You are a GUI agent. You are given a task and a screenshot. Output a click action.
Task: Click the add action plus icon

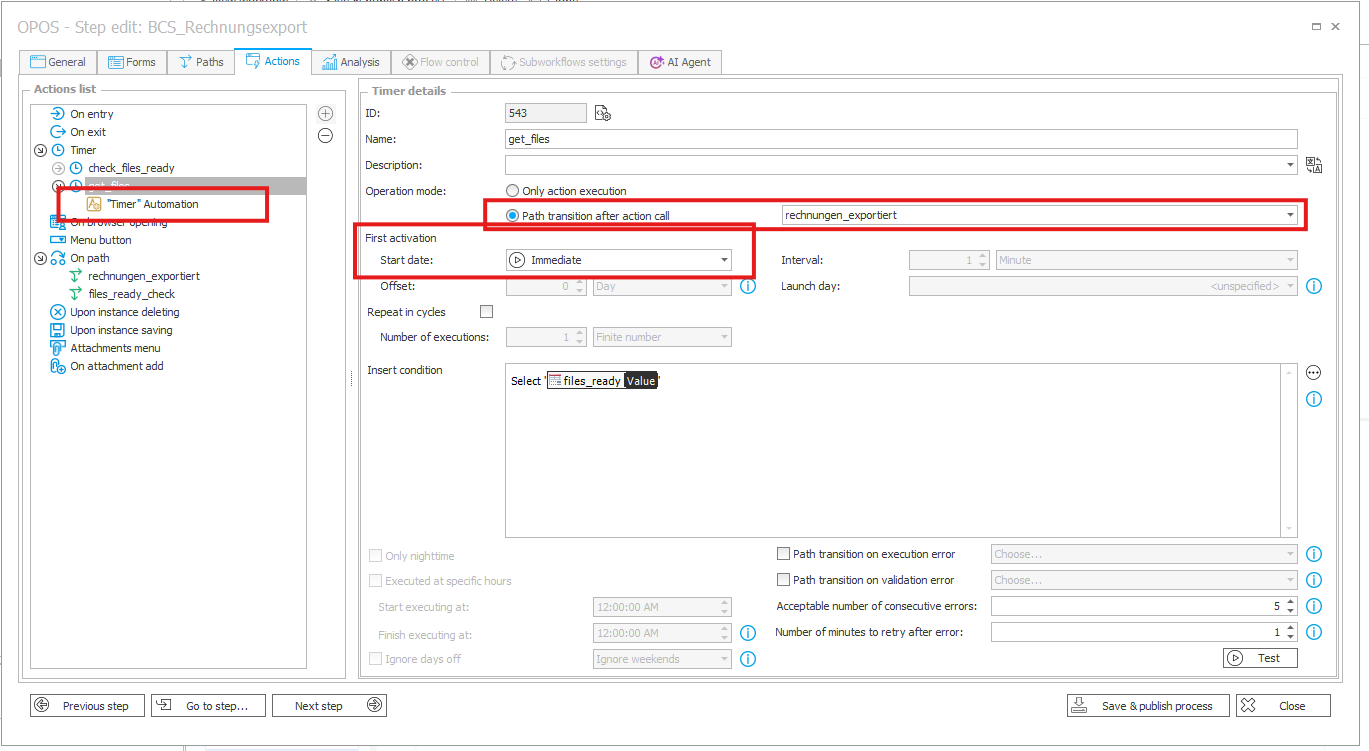pyautogui.click(x=325, y=114)
